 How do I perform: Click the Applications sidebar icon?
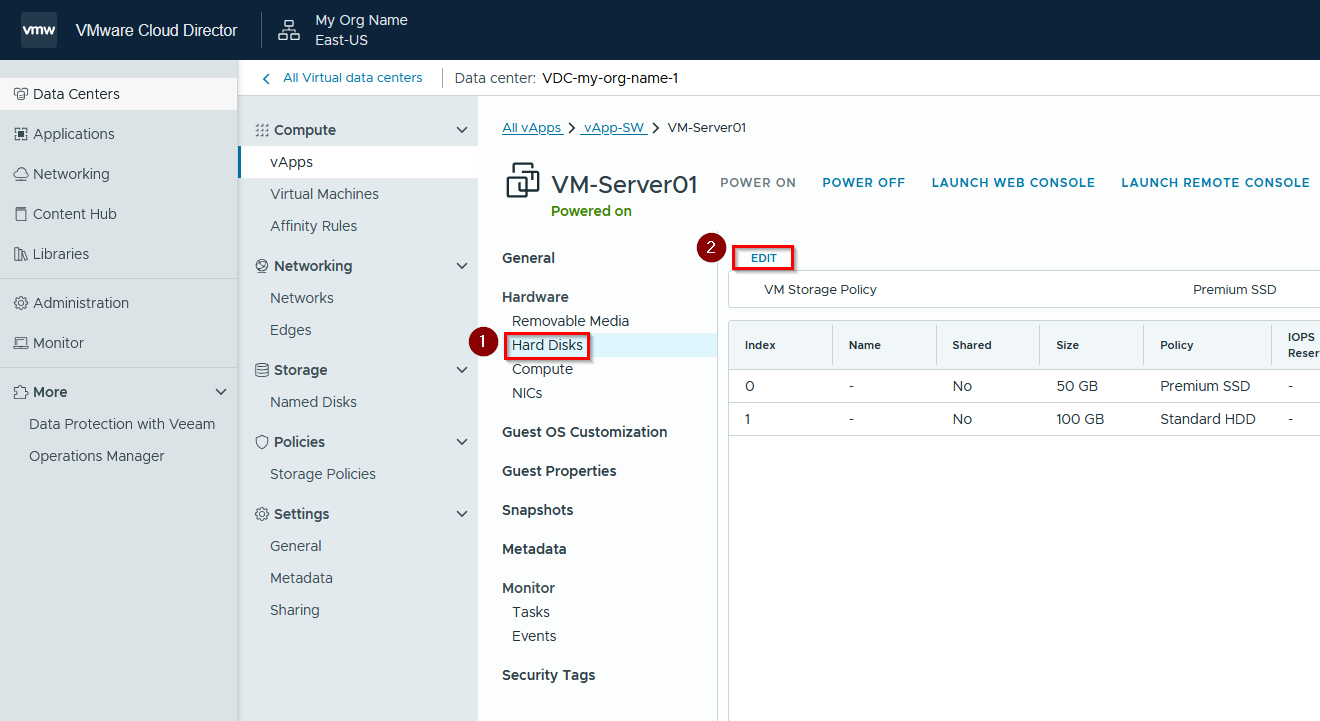click(20, 134)
